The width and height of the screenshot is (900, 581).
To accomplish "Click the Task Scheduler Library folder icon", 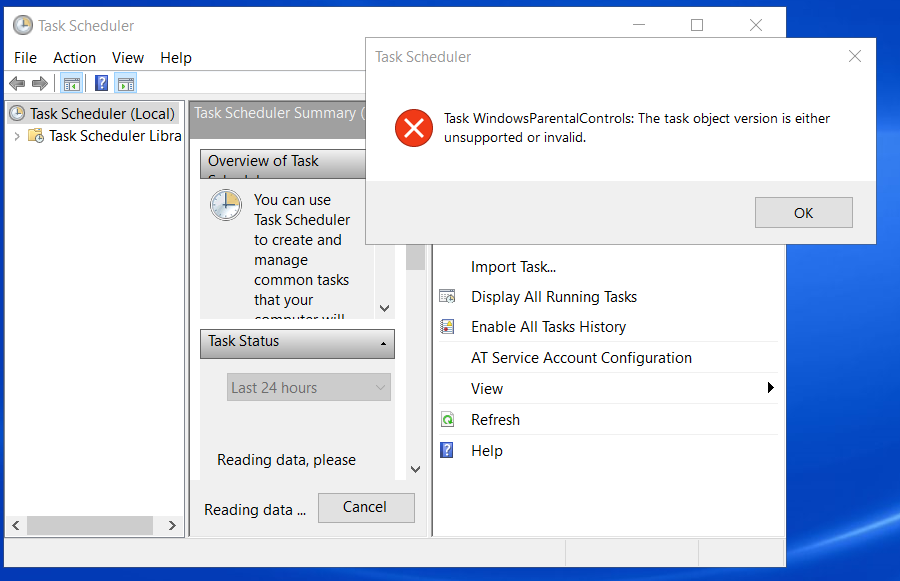I will click(36, 135).
